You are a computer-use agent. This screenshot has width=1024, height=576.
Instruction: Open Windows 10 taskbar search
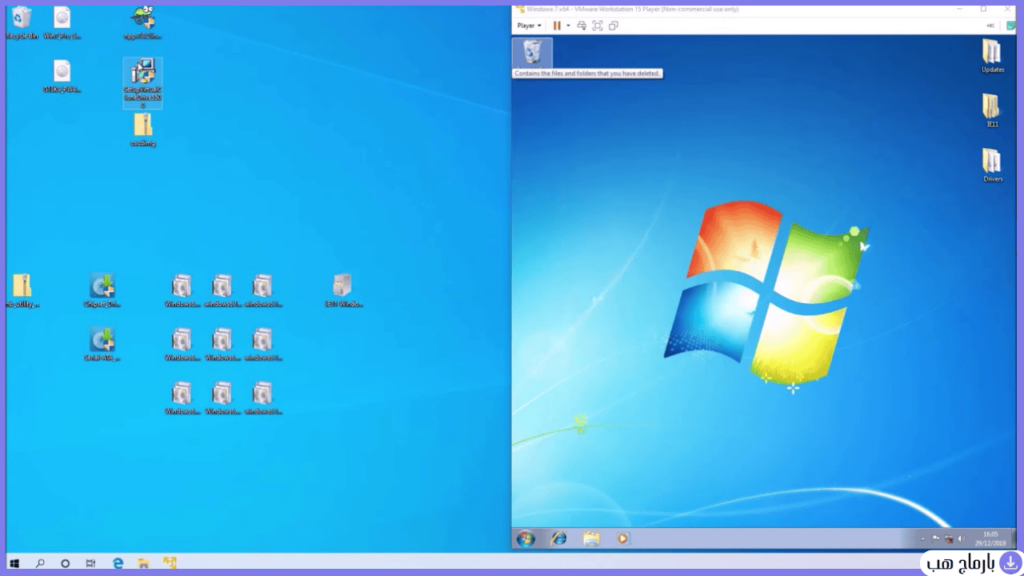[40, 563]
